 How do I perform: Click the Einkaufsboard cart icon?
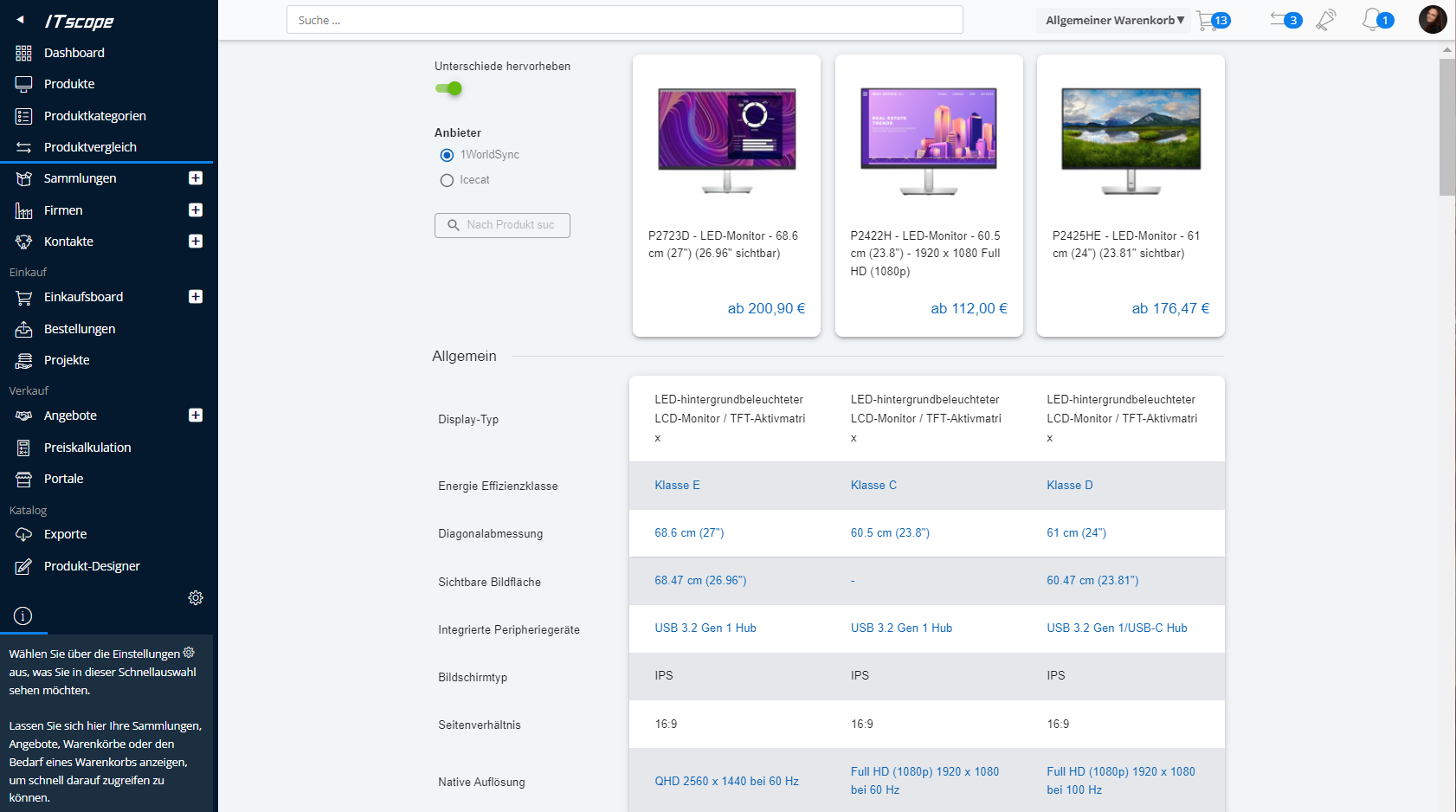point(23,297)
